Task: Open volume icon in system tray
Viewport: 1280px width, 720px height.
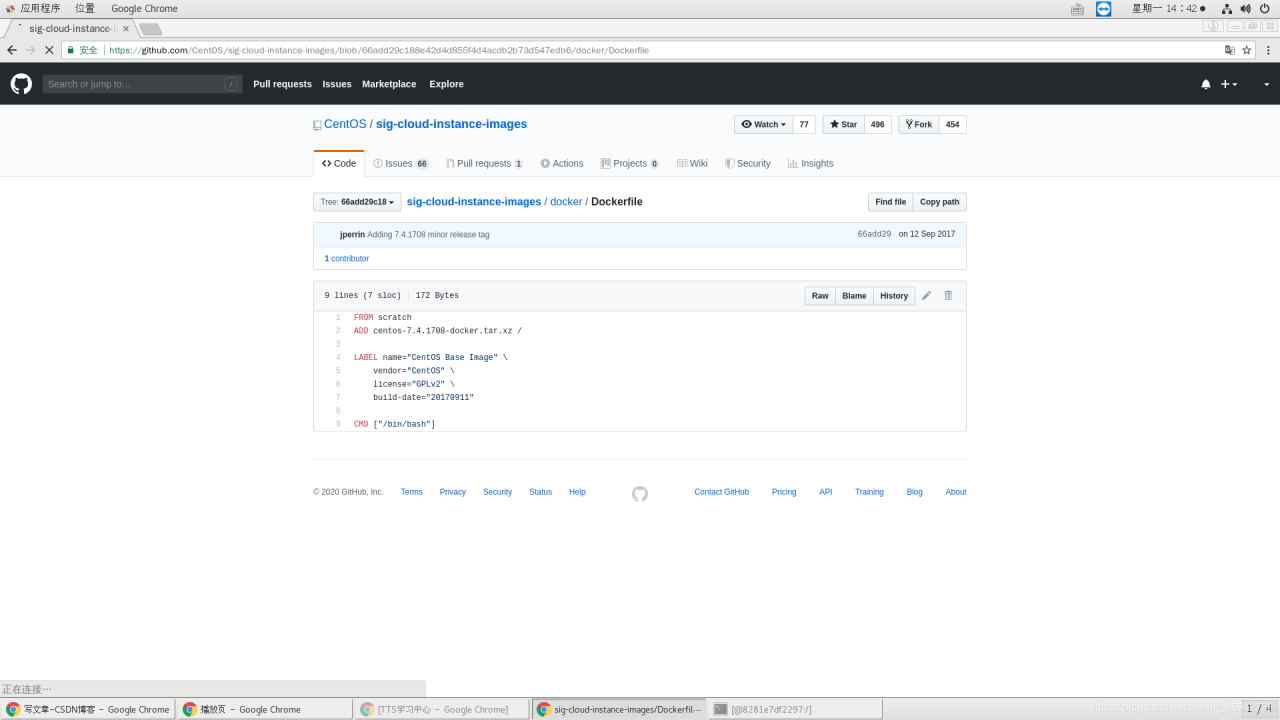Action: coord(1245,8)
